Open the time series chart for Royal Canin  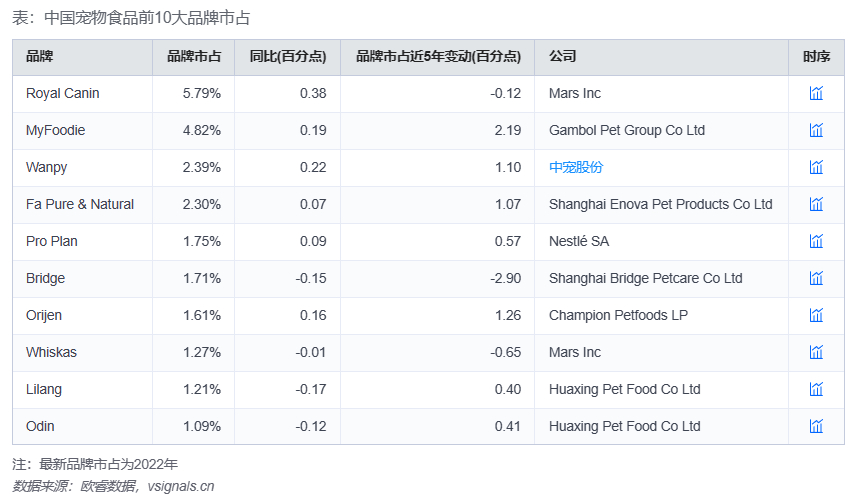click(816, 93)
